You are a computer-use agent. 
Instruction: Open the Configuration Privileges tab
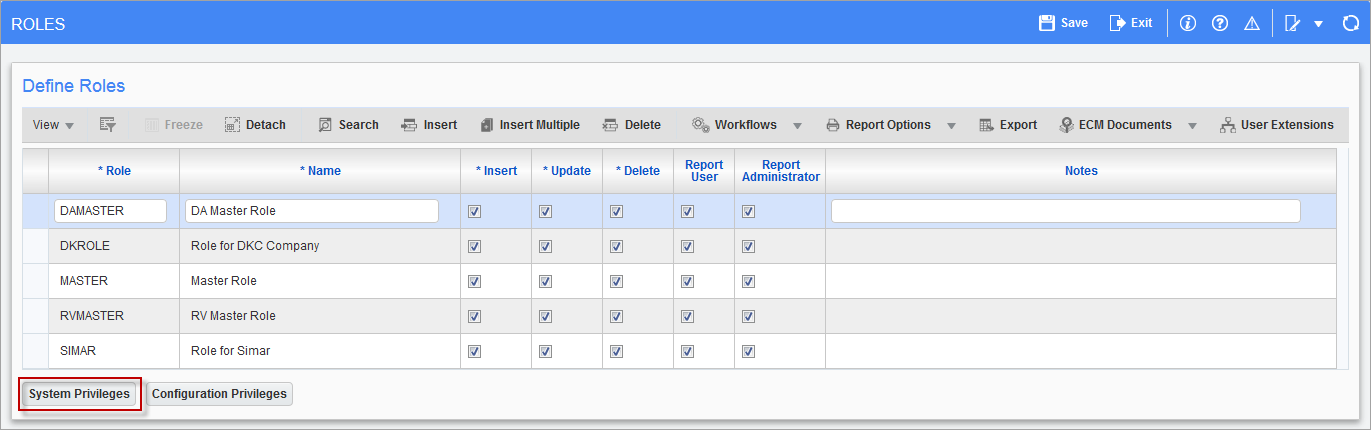pos(219,394)
